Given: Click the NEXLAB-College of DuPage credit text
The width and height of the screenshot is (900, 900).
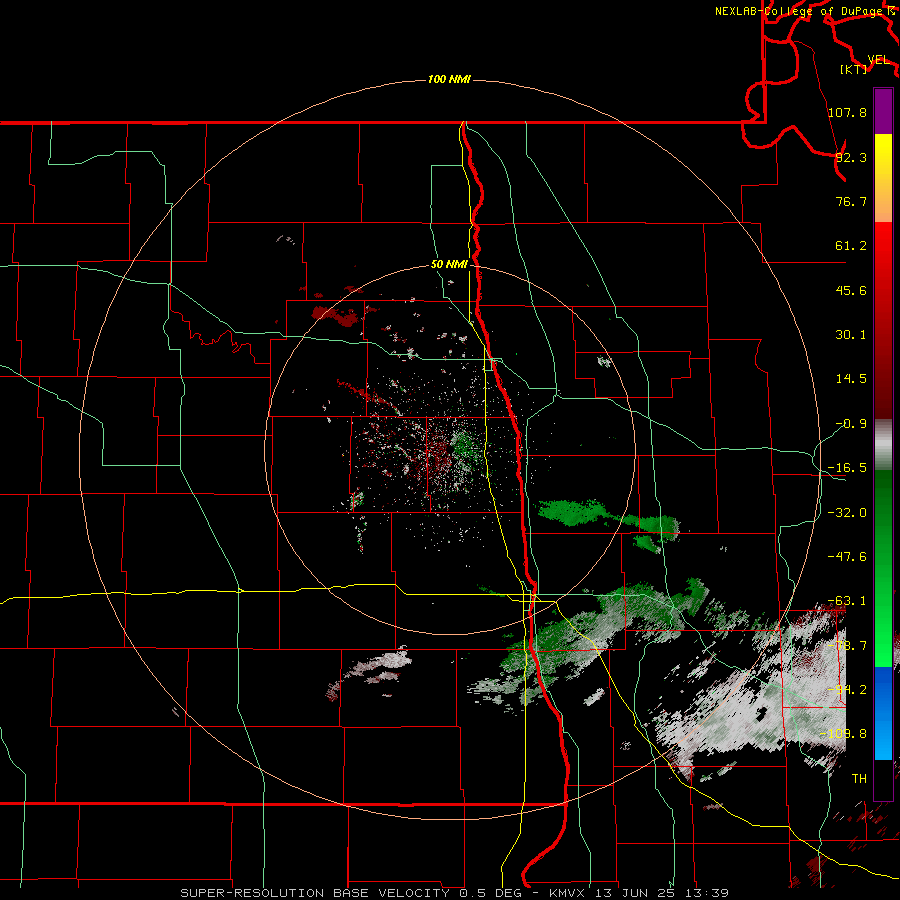Looking at the screenshot, I should [800, 11].
